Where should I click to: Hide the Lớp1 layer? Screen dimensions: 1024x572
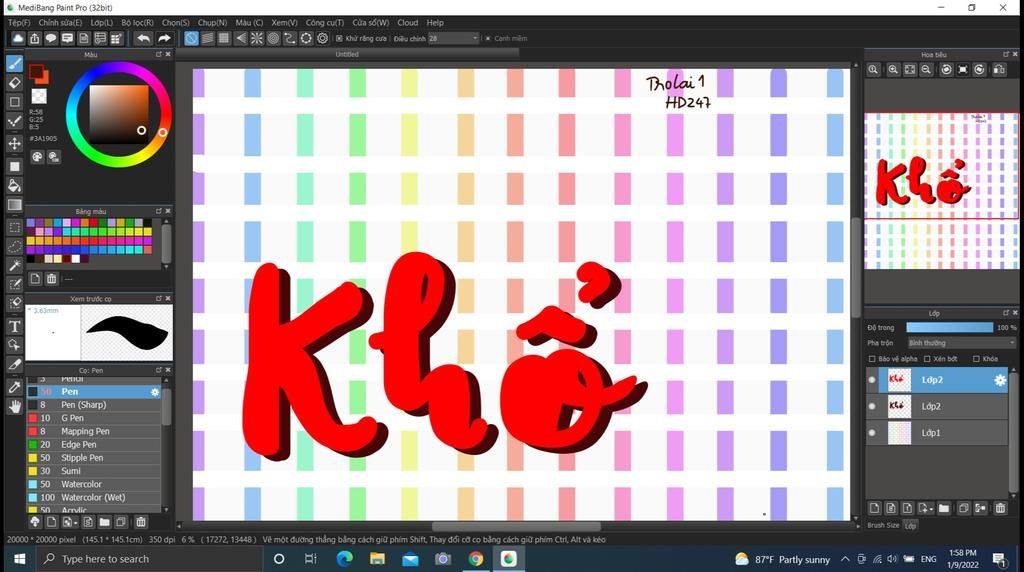pos(872,432)
